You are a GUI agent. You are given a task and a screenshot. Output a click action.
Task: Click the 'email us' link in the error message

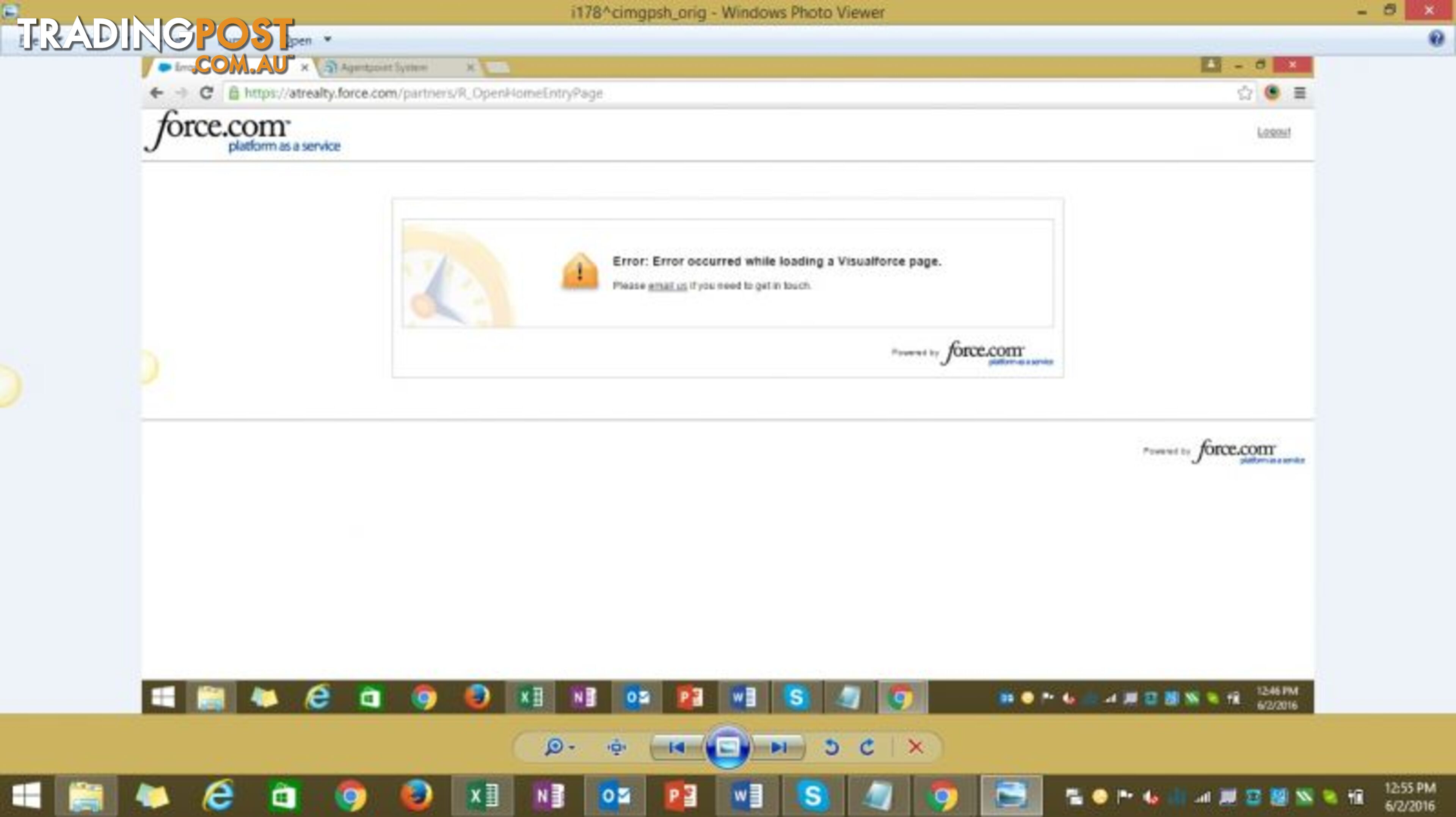pyautogui.click(x=667, y=285)
